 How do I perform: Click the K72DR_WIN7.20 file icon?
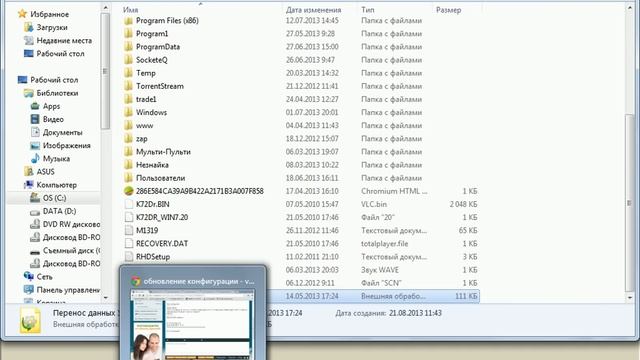click(x=129, y=217)
